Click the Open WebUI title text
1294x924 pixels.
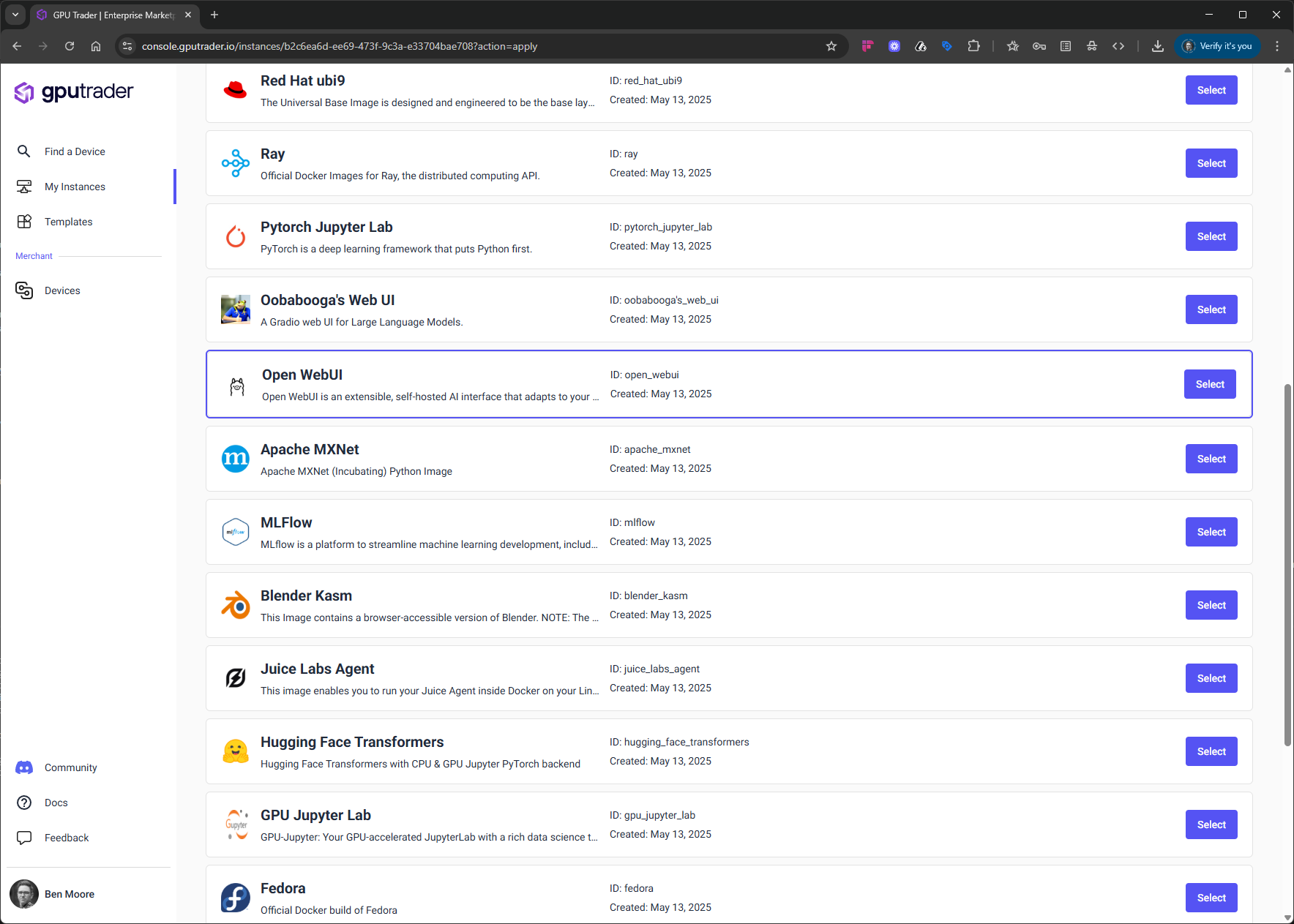(x=302, y=375)
